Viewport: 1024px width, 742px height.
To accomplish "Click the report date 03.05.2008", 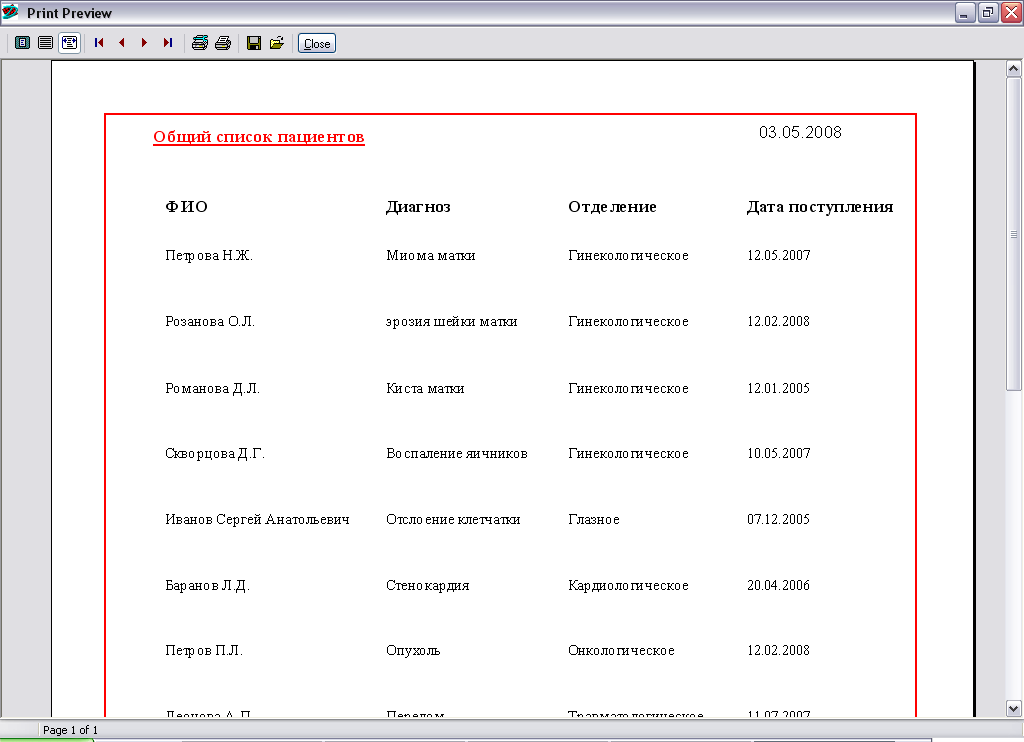I will pos(800,133).
